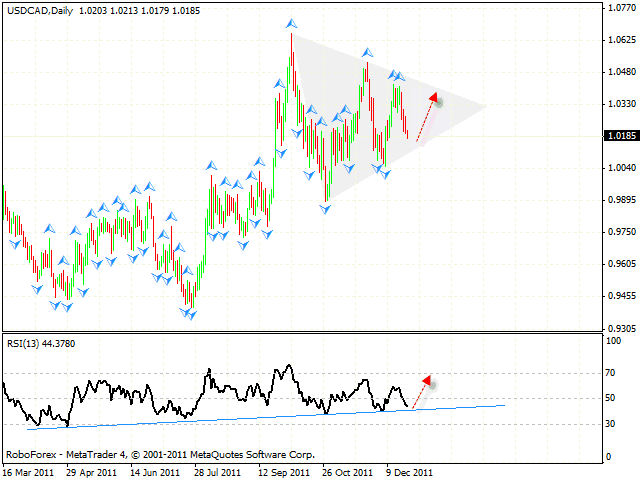Viewport: 640px width, 480px height.
Task: Select the blue fractal arrow below the lowest candle
Action: [189, 315]
